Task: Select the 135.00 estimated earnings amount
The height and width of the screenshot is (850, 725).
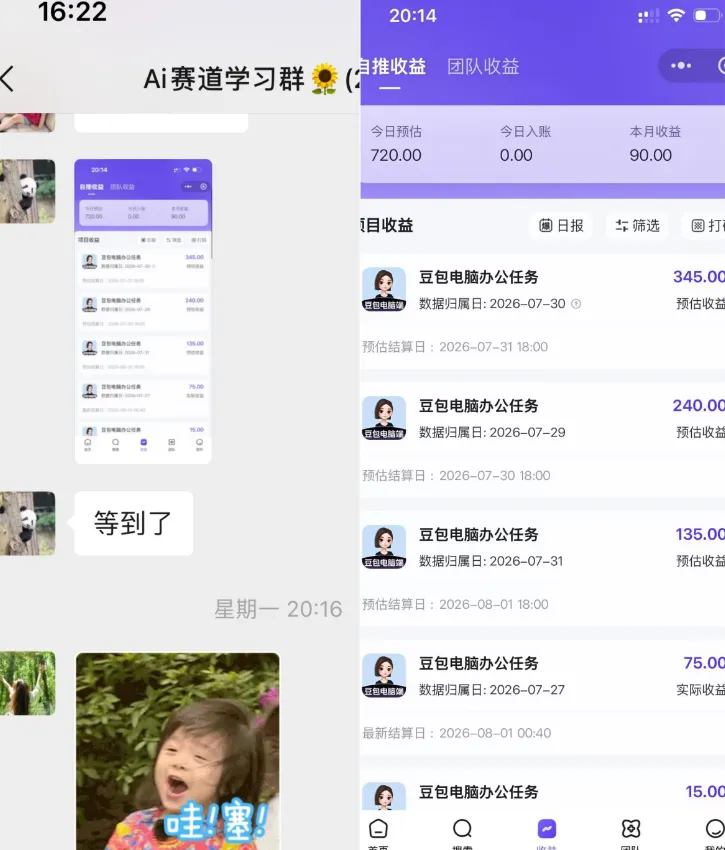Action: pos(700,535)
